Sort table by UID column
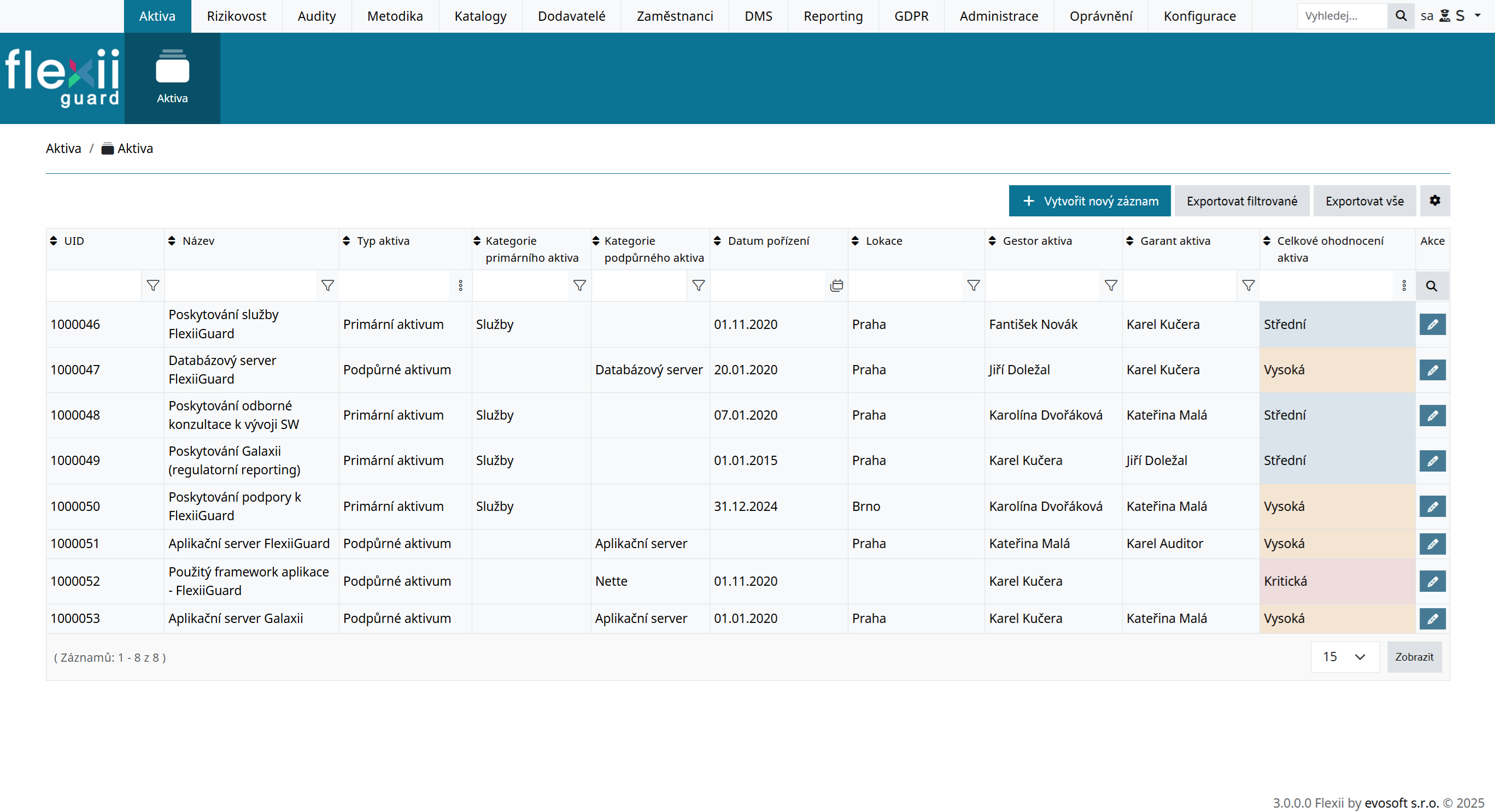Image resolution: width=1495 pixels, height=812 pixels. [54, 240]
